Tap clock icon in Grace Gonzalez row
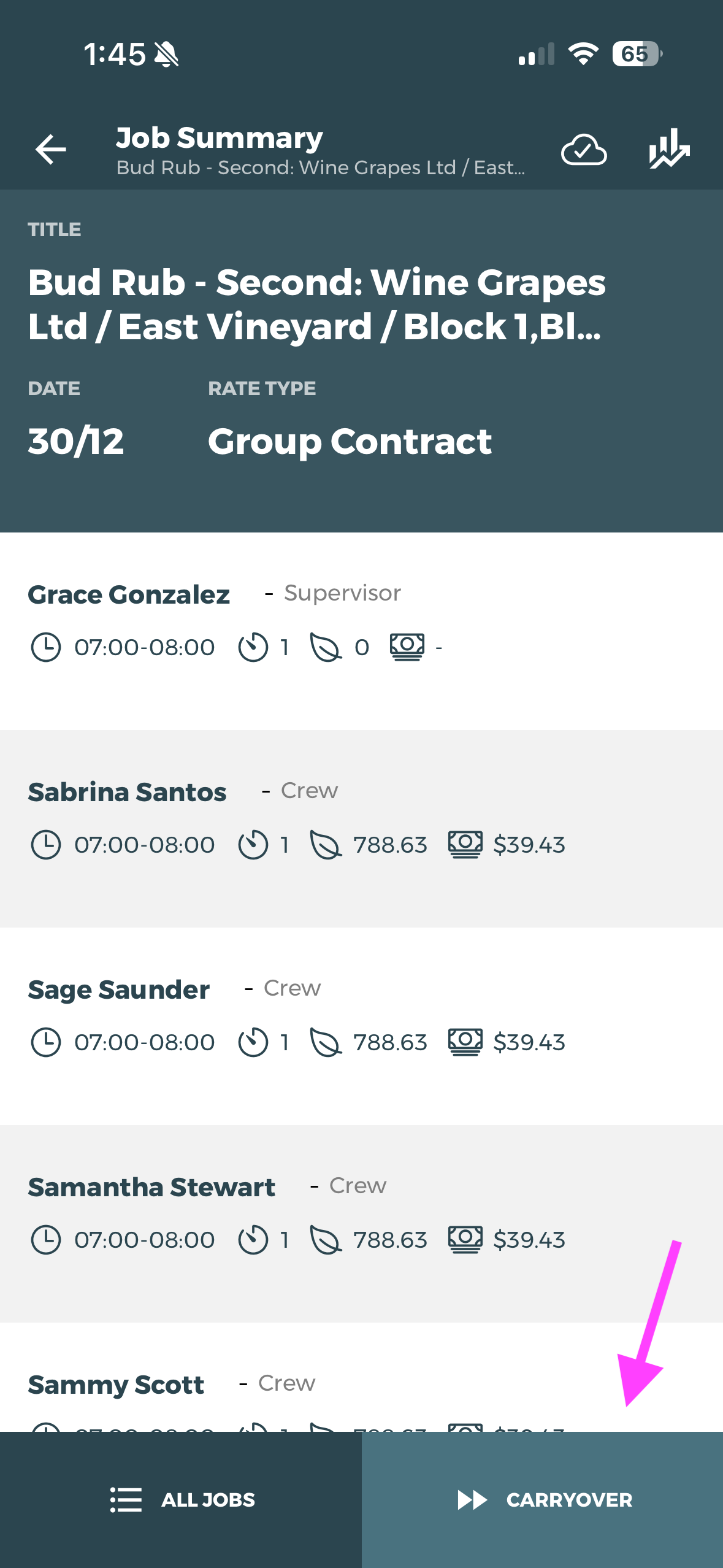Viewport: 723px width, 1568px height. click(x=46, y=647)
